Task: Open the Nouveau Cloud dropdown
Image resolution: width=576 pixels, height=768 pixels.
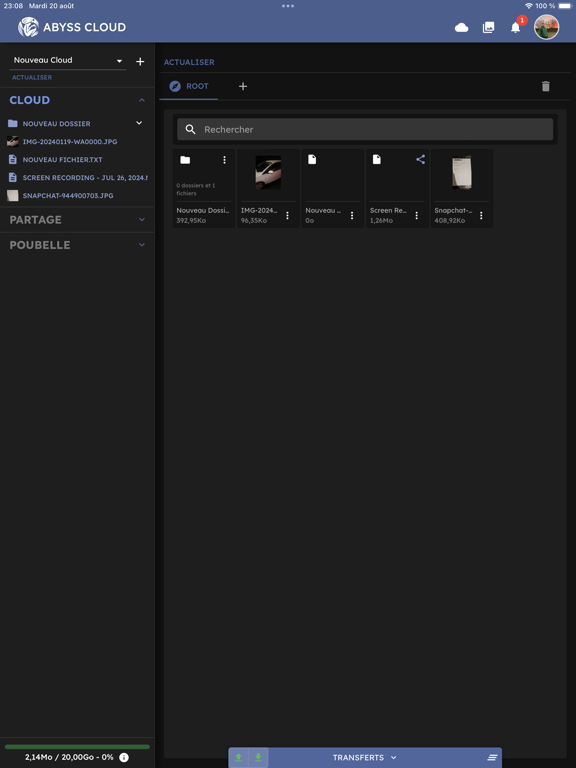Action: (68, 60)
